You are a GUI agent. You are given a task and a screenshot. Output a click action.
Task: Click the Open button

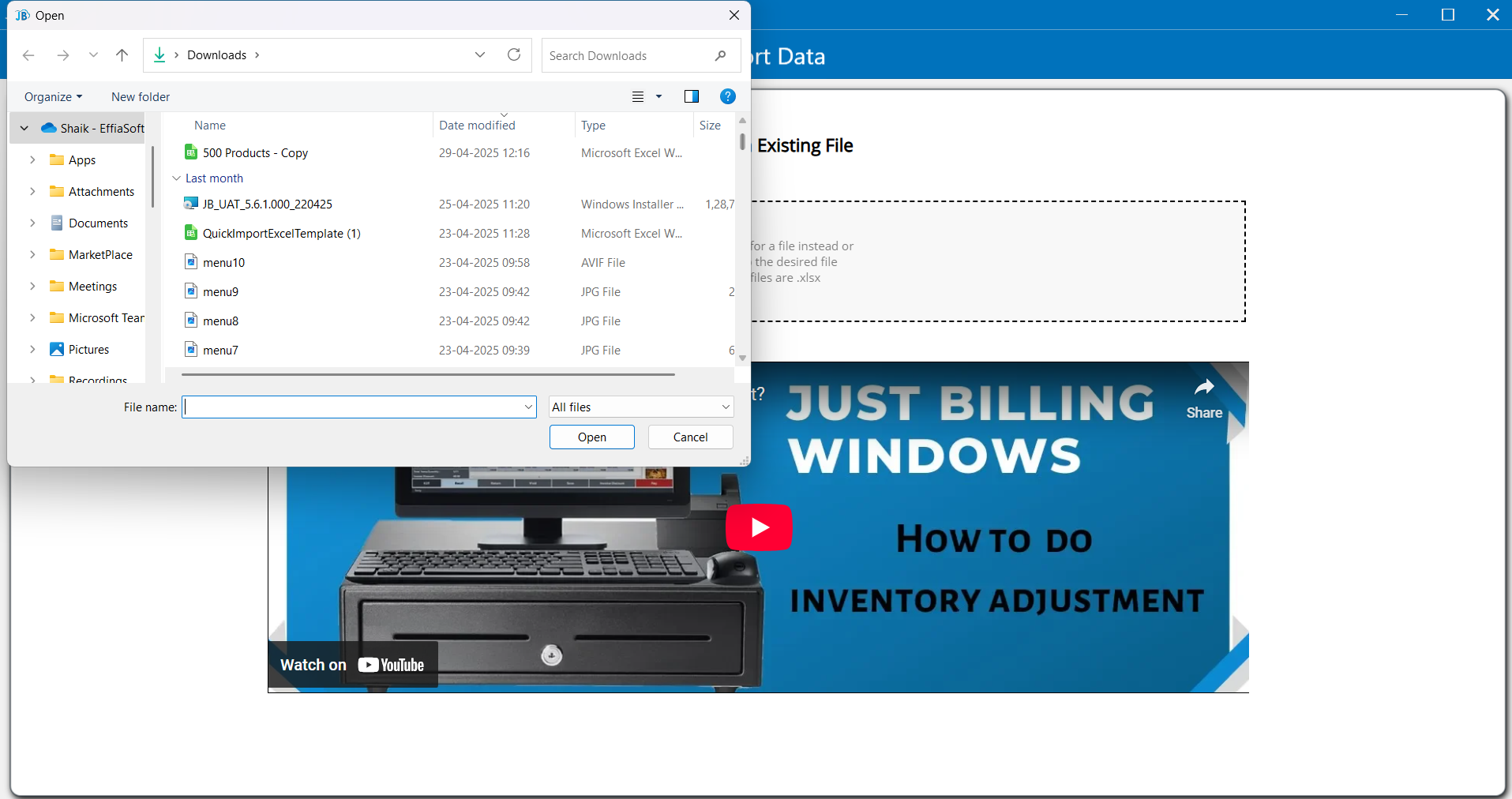[x=591, y=437]
